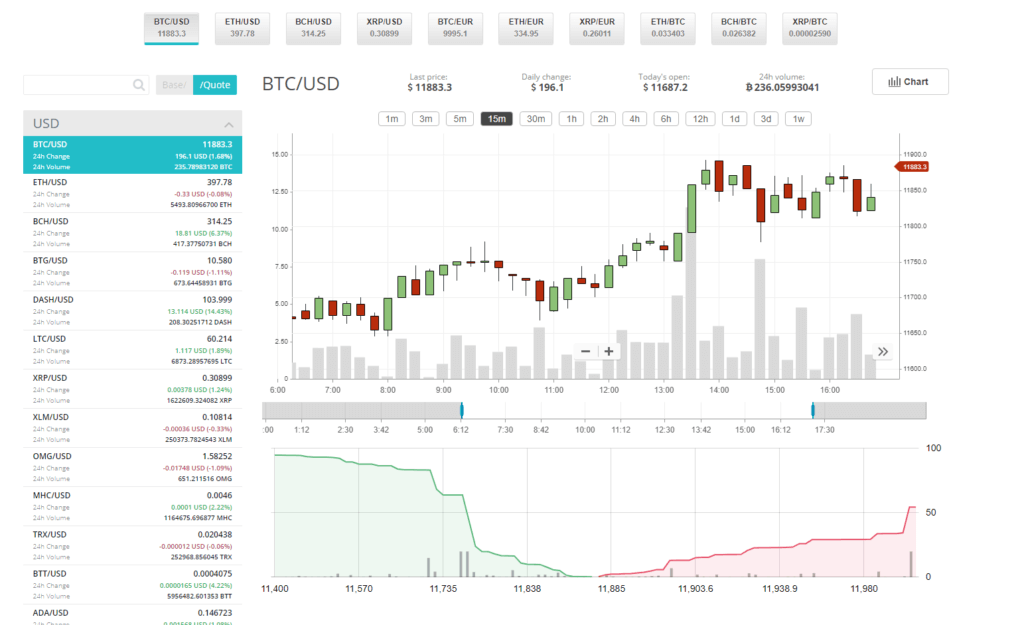Select BCH/USD row in market list

(133, 232)
